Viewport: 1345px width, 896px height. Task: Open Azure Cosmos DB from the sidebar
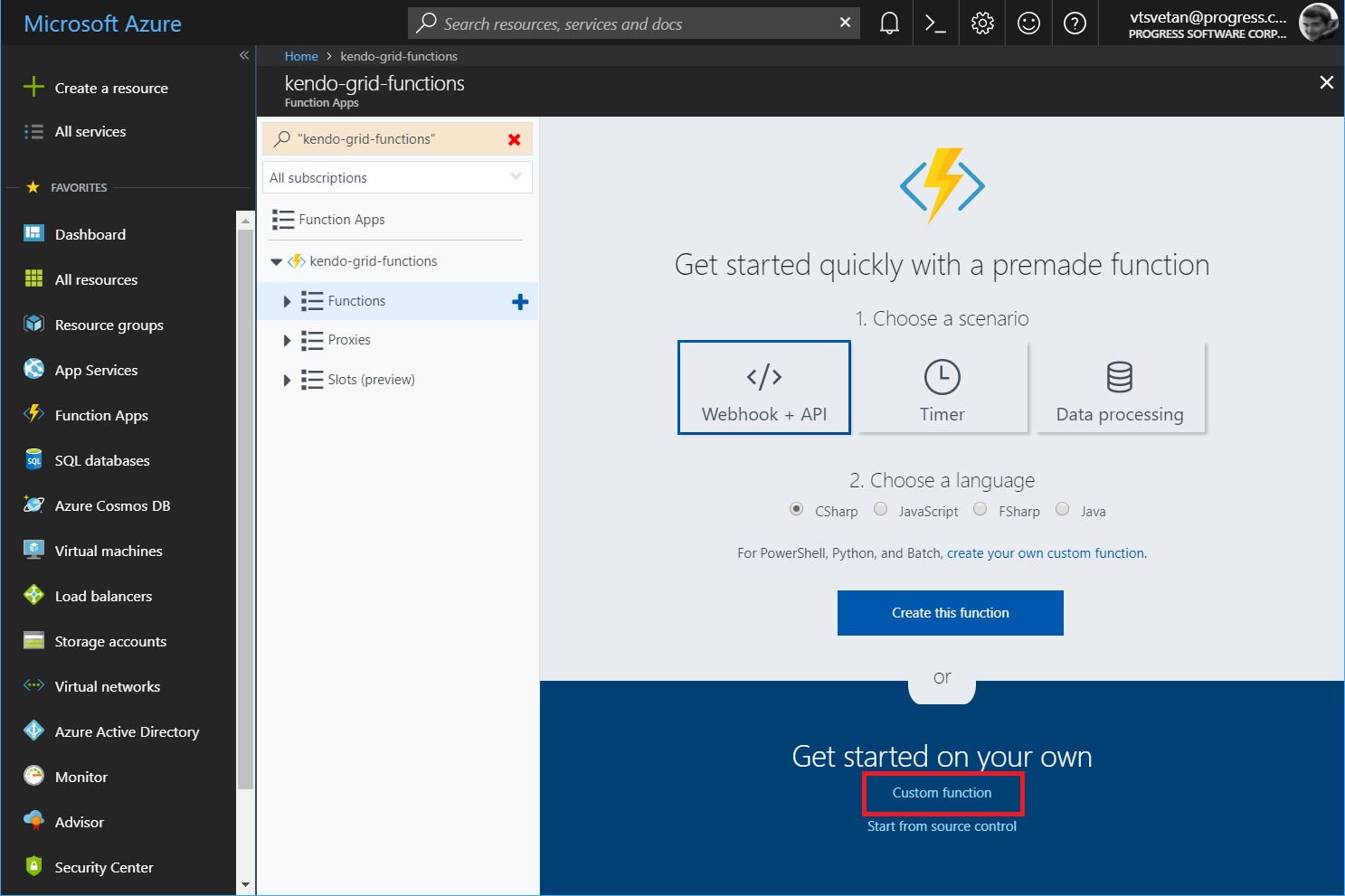(x=112, y=505)
